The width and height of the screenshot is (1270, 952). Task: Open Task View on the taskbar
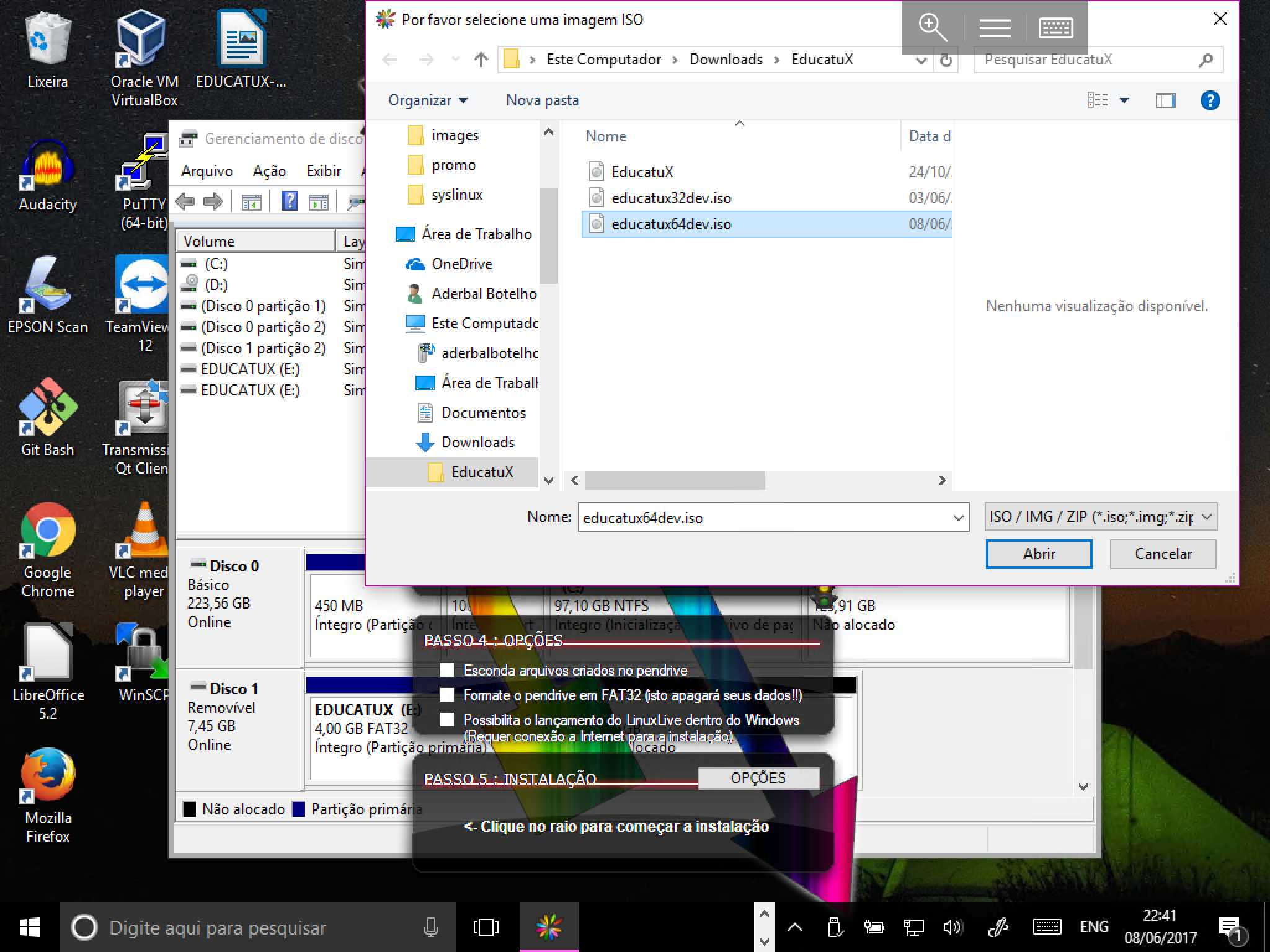click(x=486, y=928)
